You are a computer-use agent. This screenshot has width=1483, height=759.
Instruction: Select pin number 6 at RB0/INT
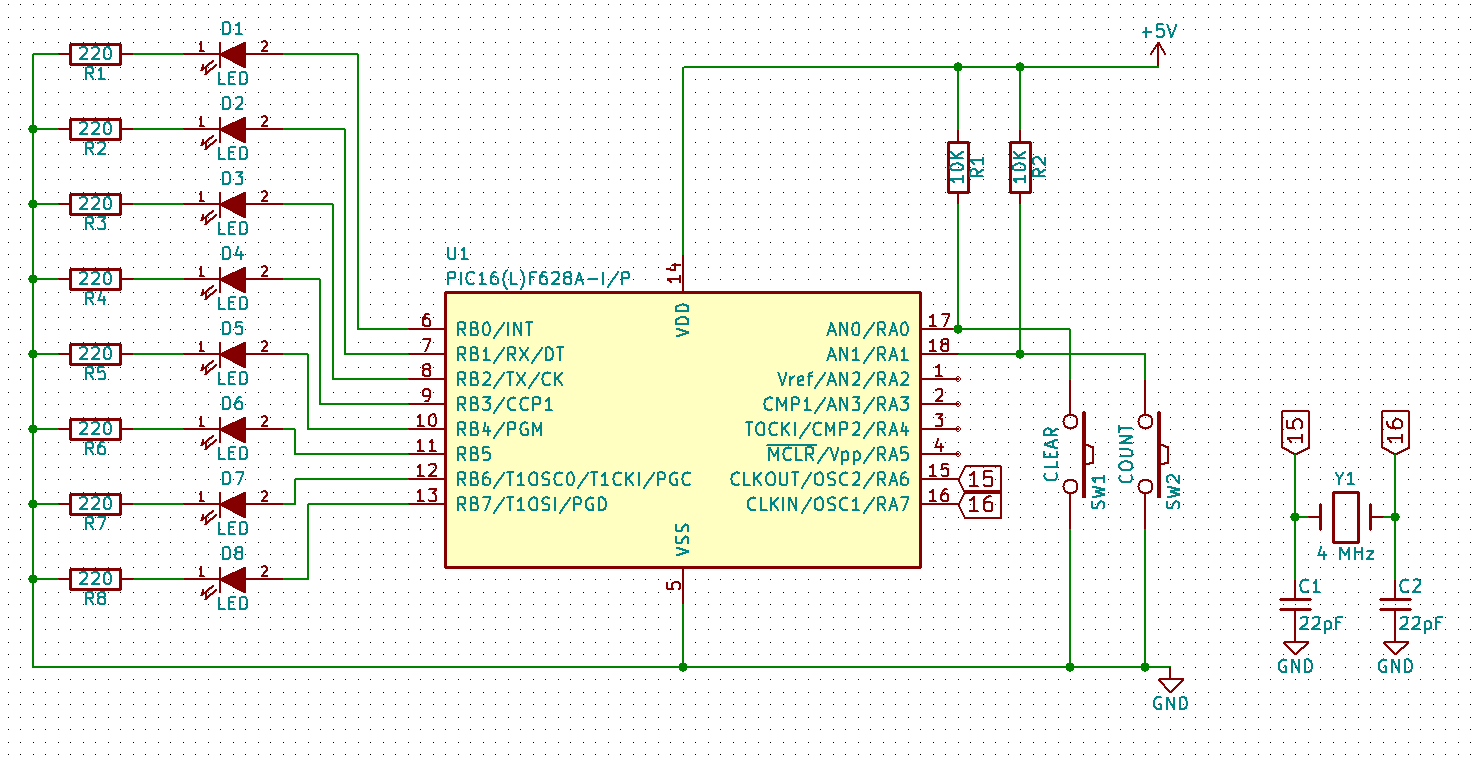pos(426,320)
